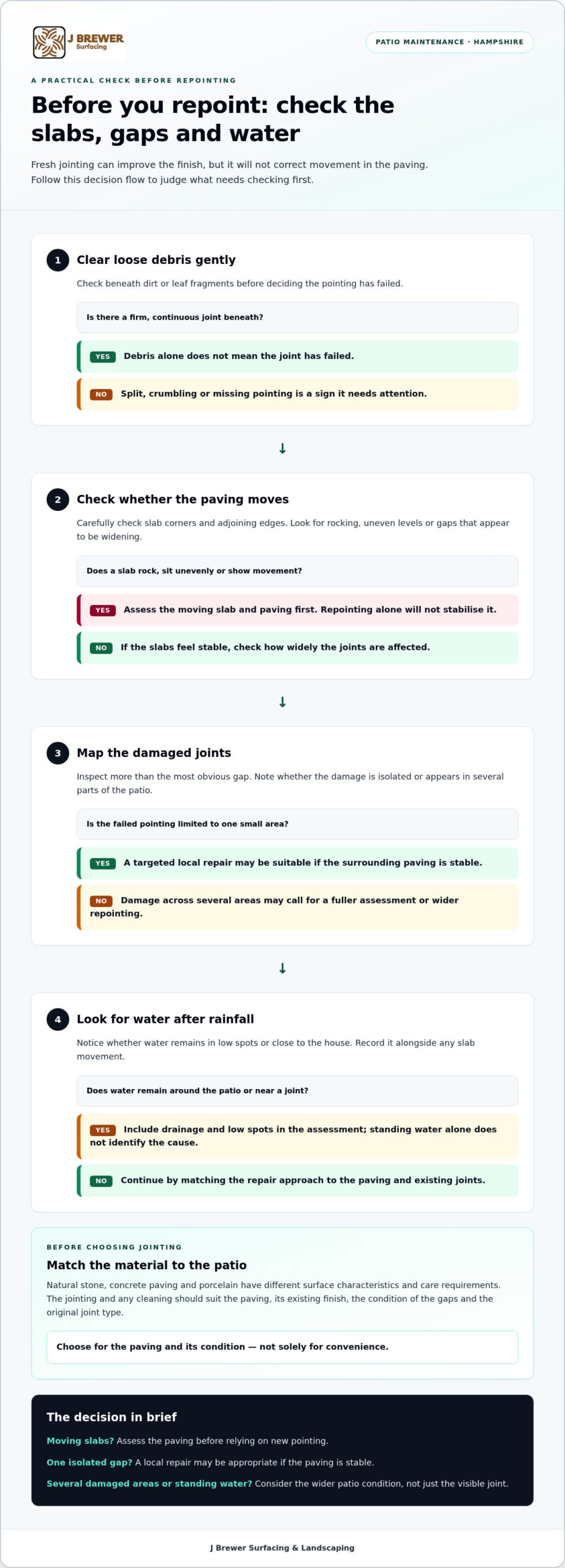This screenshot has width=565, height=1568.
Task: Click 'Choose for the paving and its condition' box
Action: pos(282,1347)
